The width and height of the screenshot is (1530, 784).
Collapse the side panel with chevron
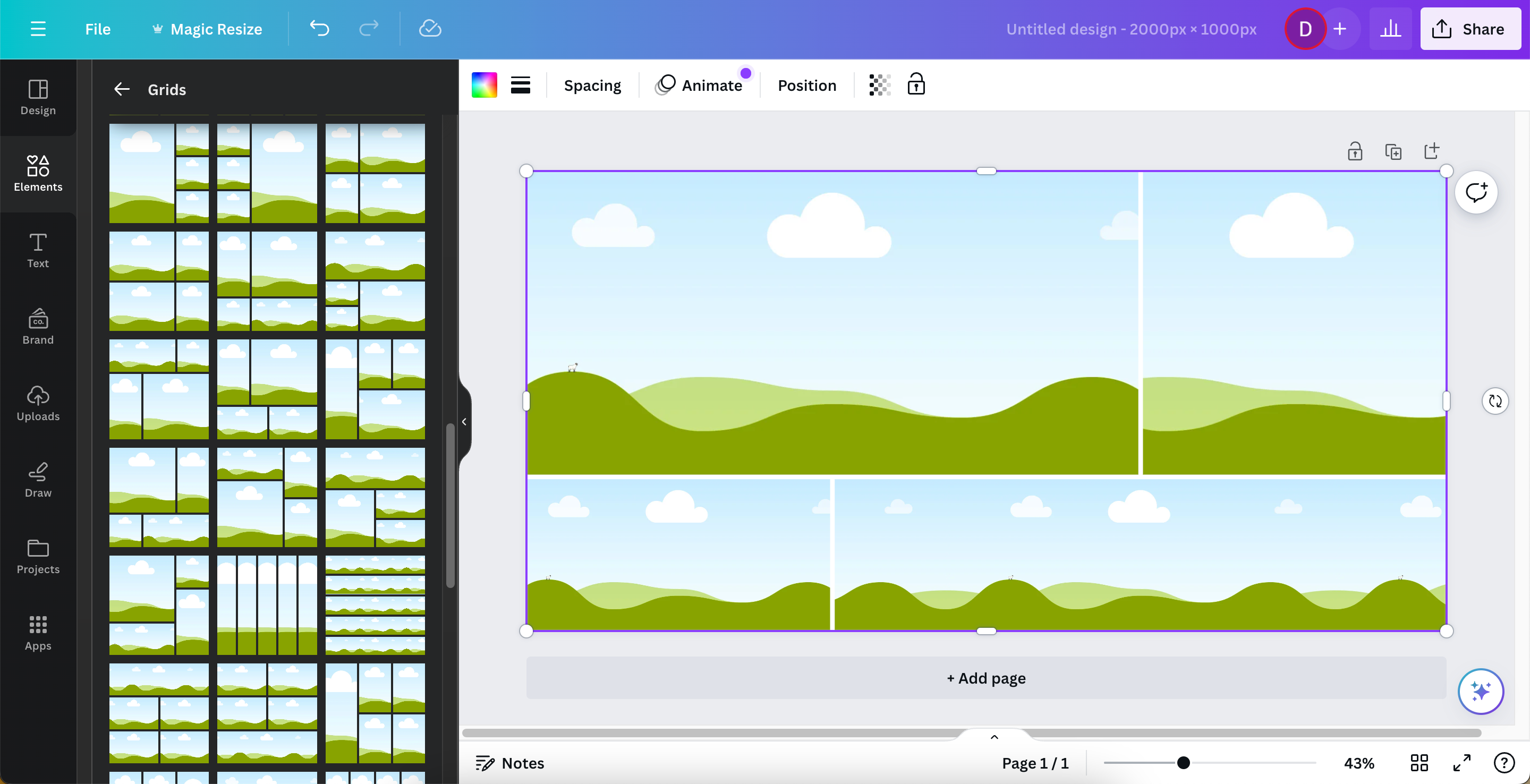click(464, 422)
